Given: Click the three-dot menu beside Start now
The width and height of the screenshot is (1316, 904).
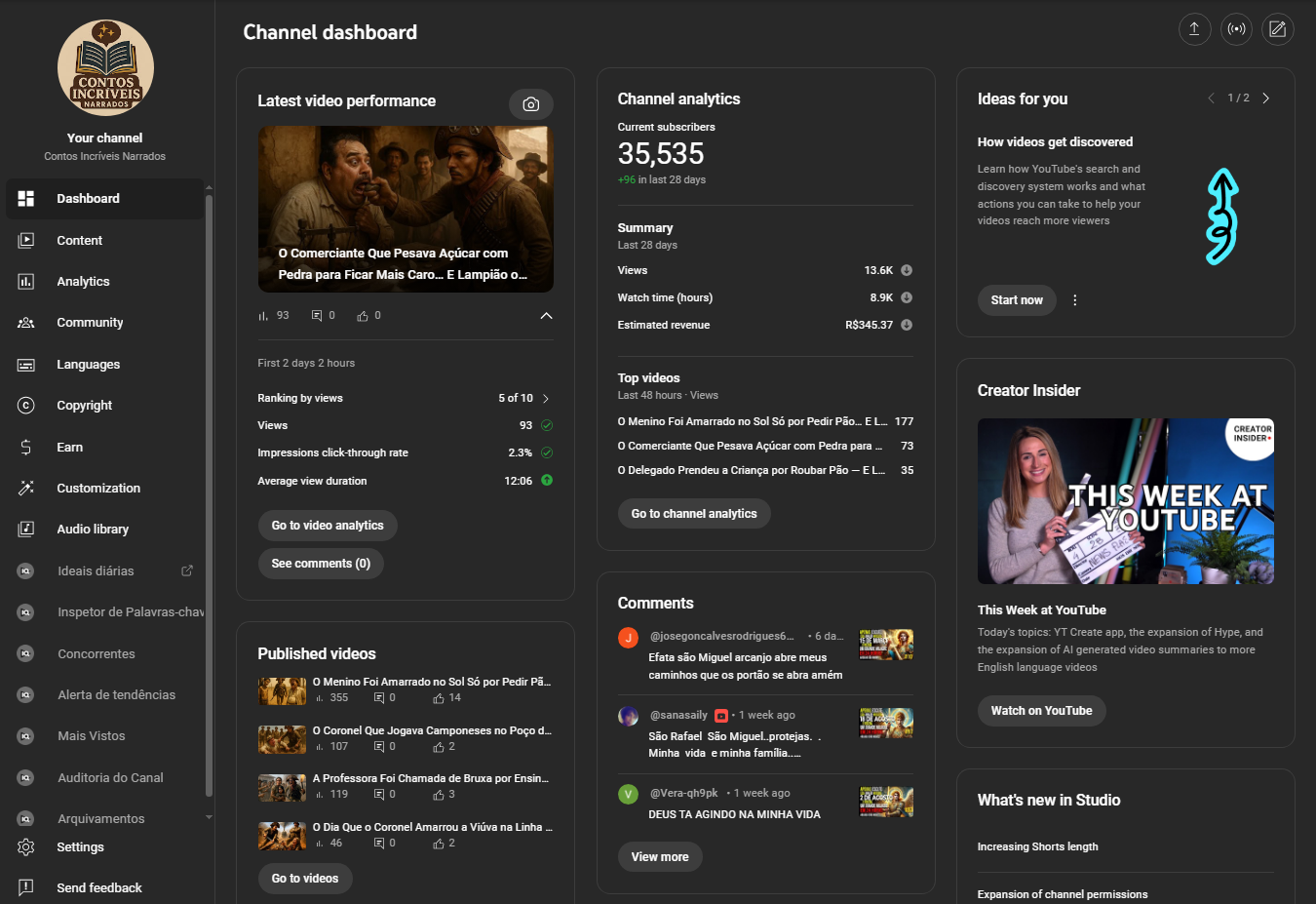Looking at the screenshot, I should pos(1075,300).
